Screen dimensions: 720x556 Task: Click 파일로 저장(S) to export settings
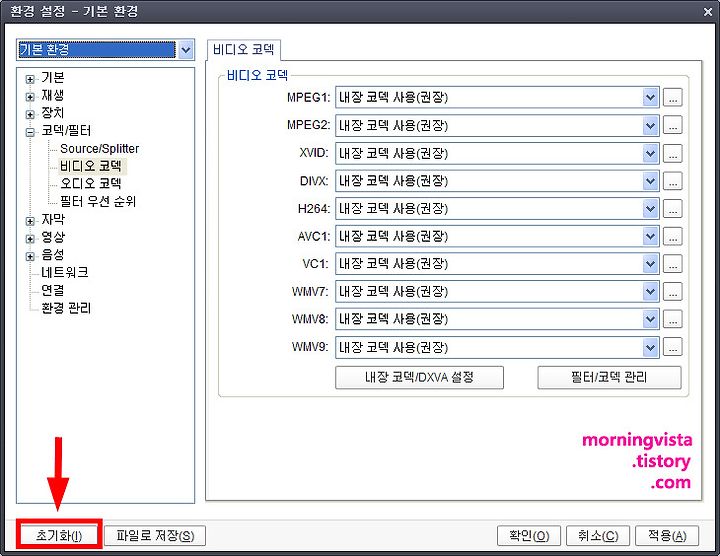click(x=155, y=535)
